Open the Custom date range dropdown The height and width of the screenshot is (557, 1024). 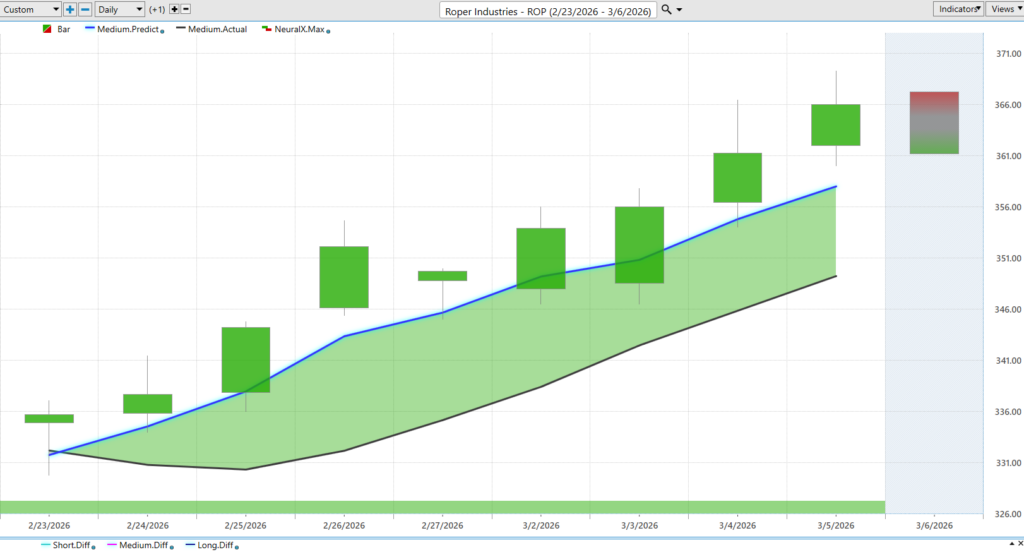pos(32,9)
